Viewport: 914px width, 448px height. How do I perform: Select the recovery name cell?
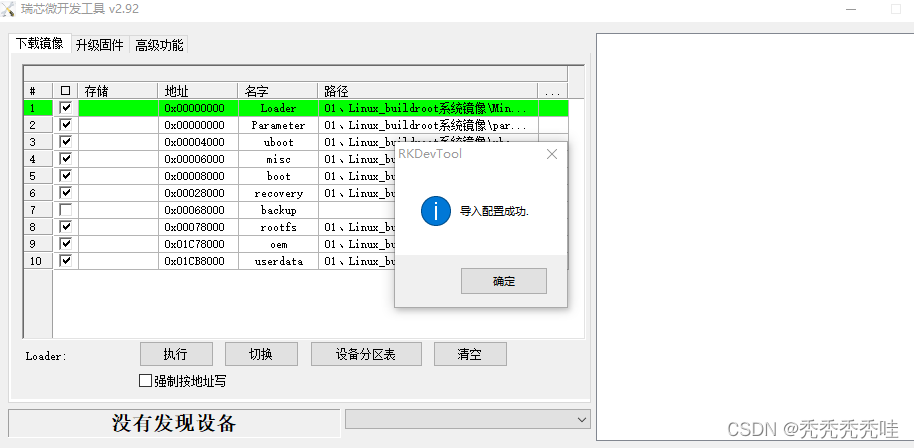point(278,193)
